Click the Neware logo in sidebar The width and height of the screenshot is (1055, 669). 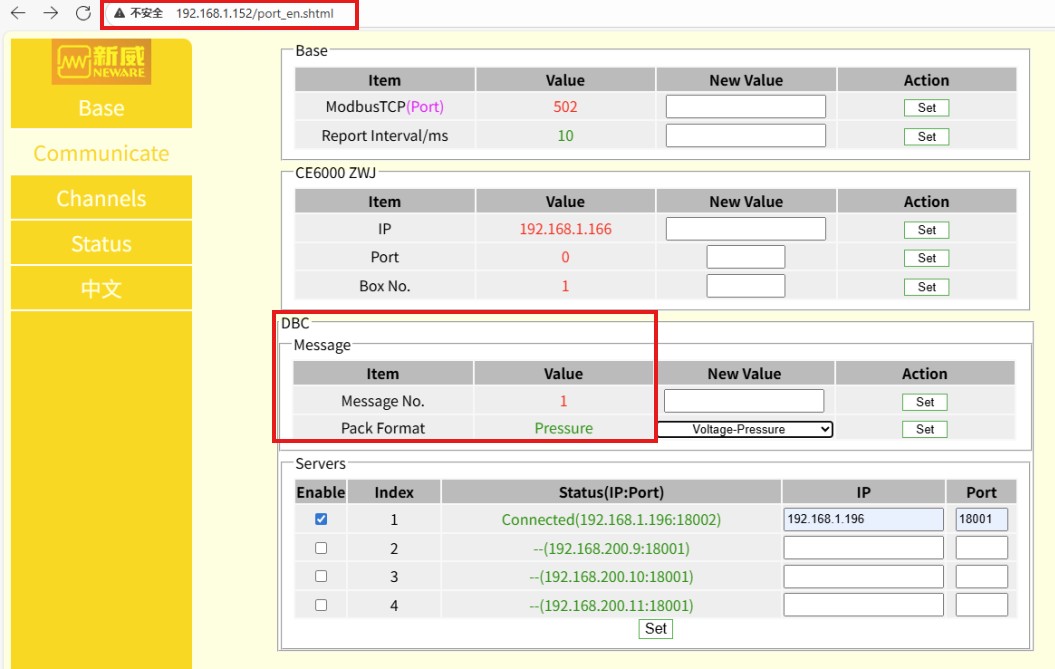tap(100, 62)
